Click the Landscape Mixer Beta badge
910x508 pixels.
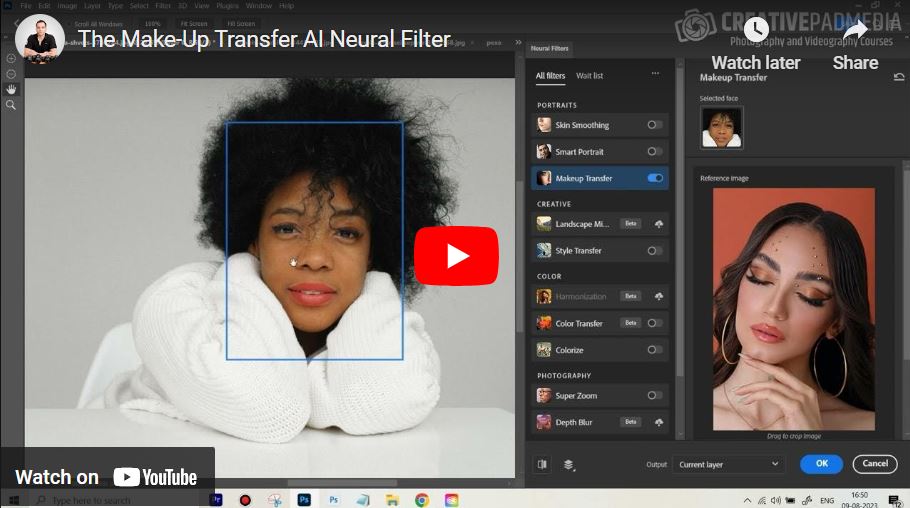(631, 224)
